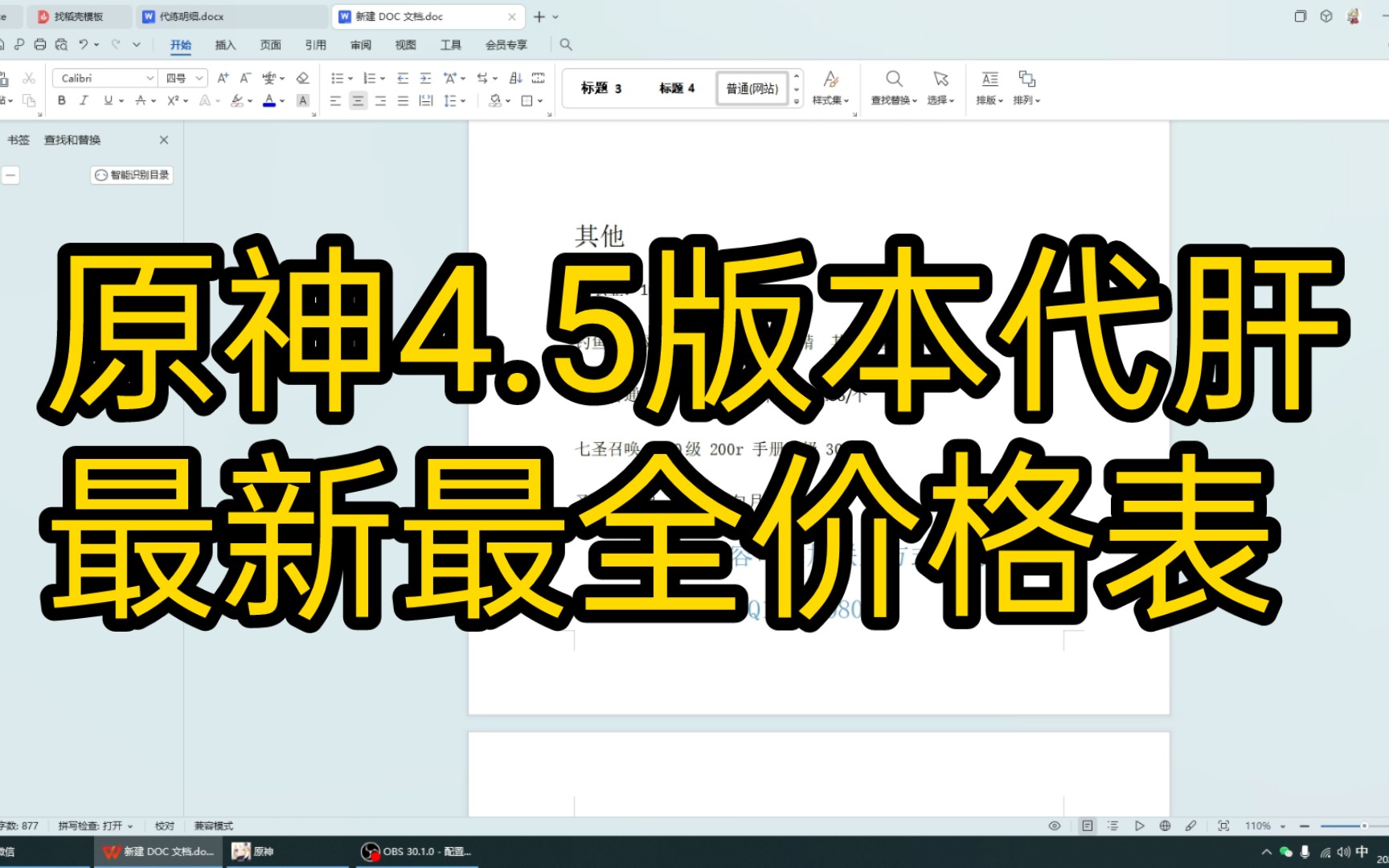Adjust the zoom slider handle

(1364, 825)
